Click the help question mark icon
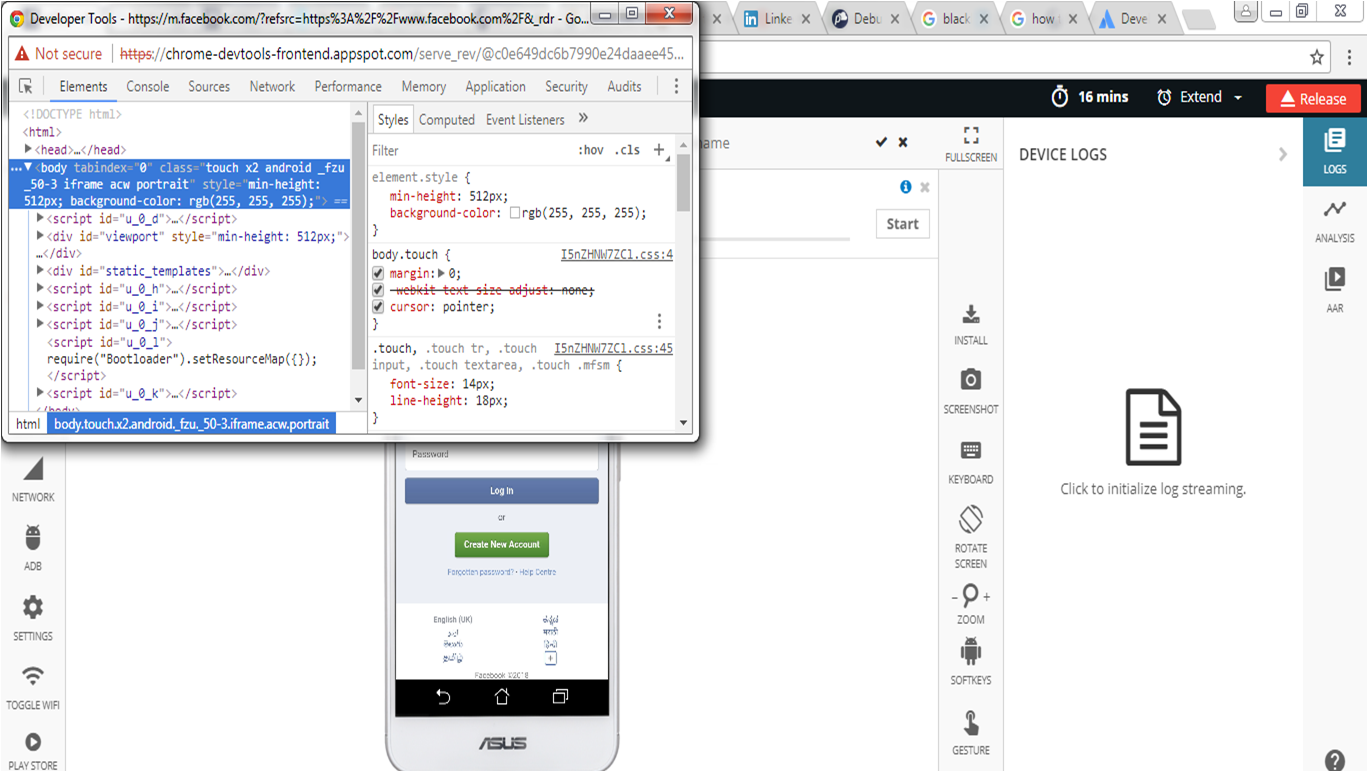This screenshot has height=772, width=1368. 1335,760
